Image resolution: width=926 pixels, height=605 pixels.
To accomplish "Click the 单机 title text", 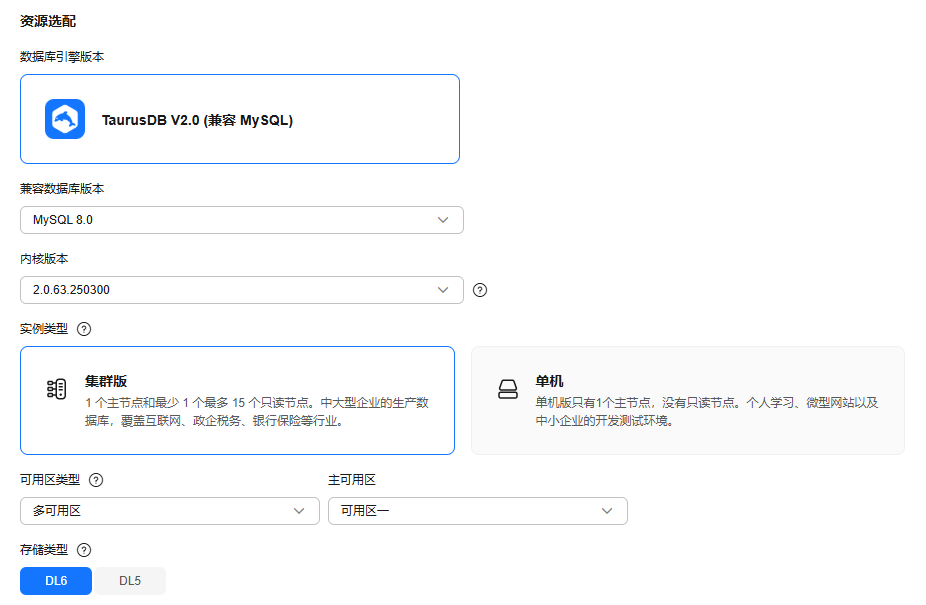I will tap(549, 381).
